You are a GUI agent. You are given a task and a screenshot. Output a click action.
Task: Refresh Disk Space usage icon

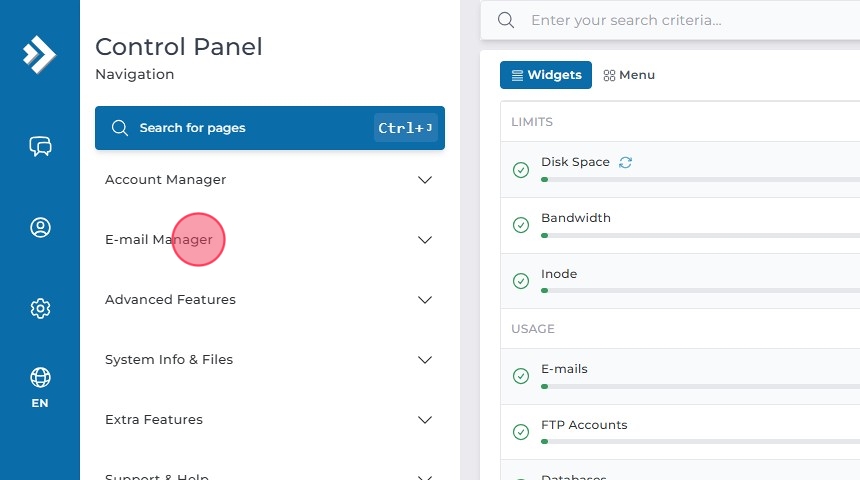click(x=625, y=162)
